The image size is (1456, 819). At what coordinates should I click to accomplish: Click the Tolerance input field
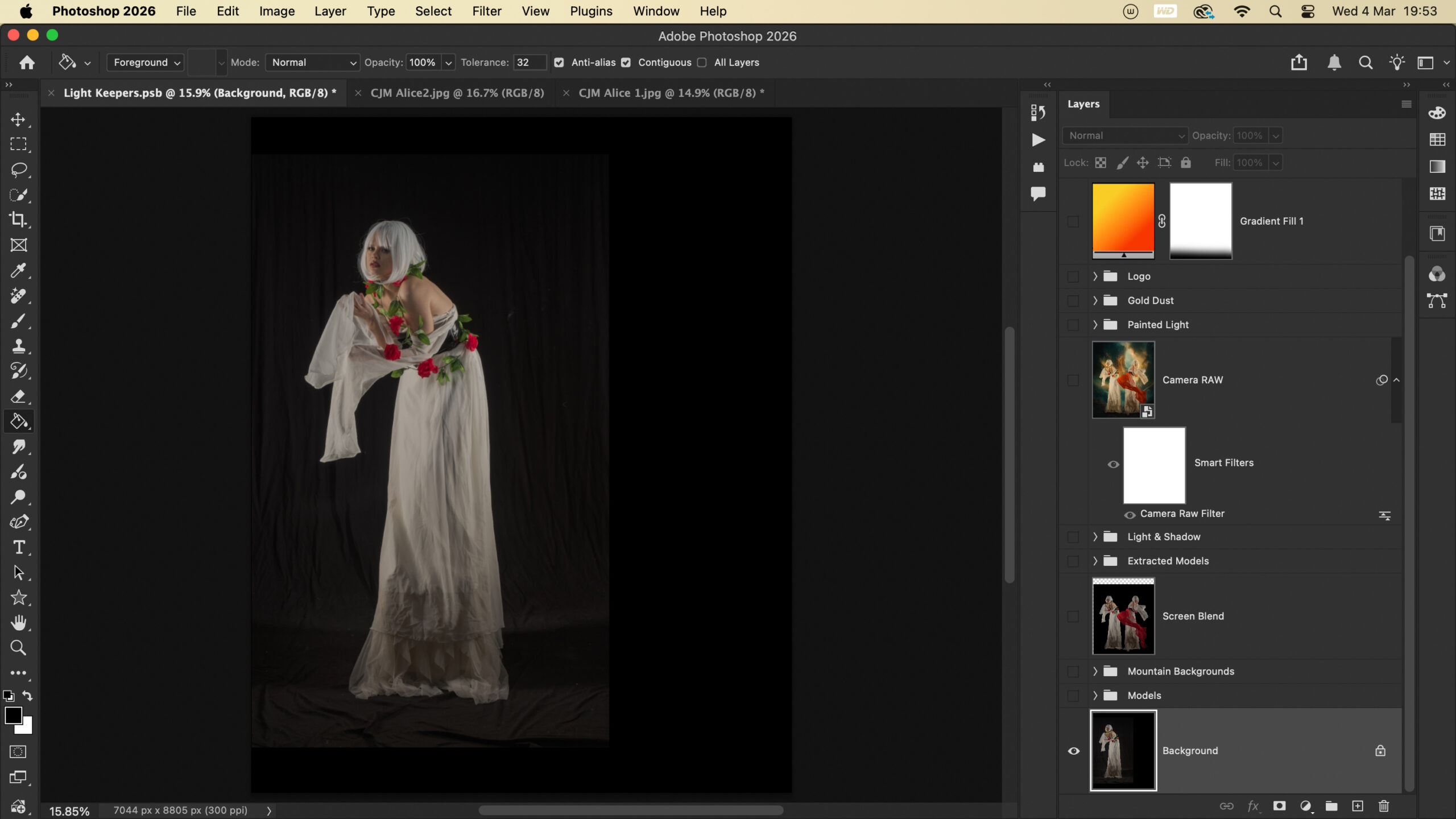pos(529,63)
